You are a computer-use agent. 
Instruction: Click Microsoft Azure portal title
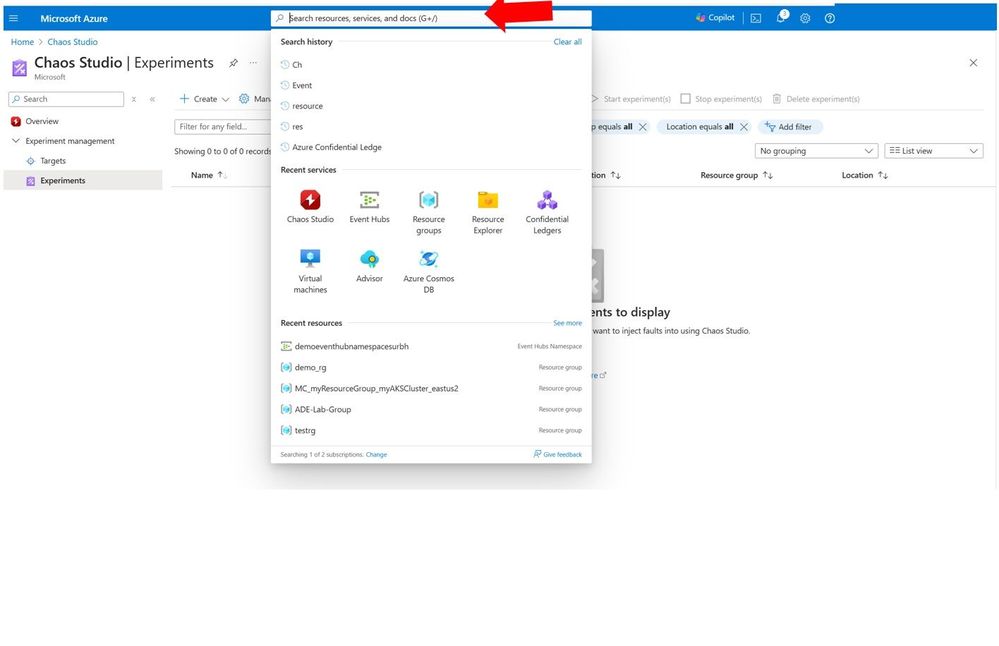pyautogui.click(x=74, y=18)
